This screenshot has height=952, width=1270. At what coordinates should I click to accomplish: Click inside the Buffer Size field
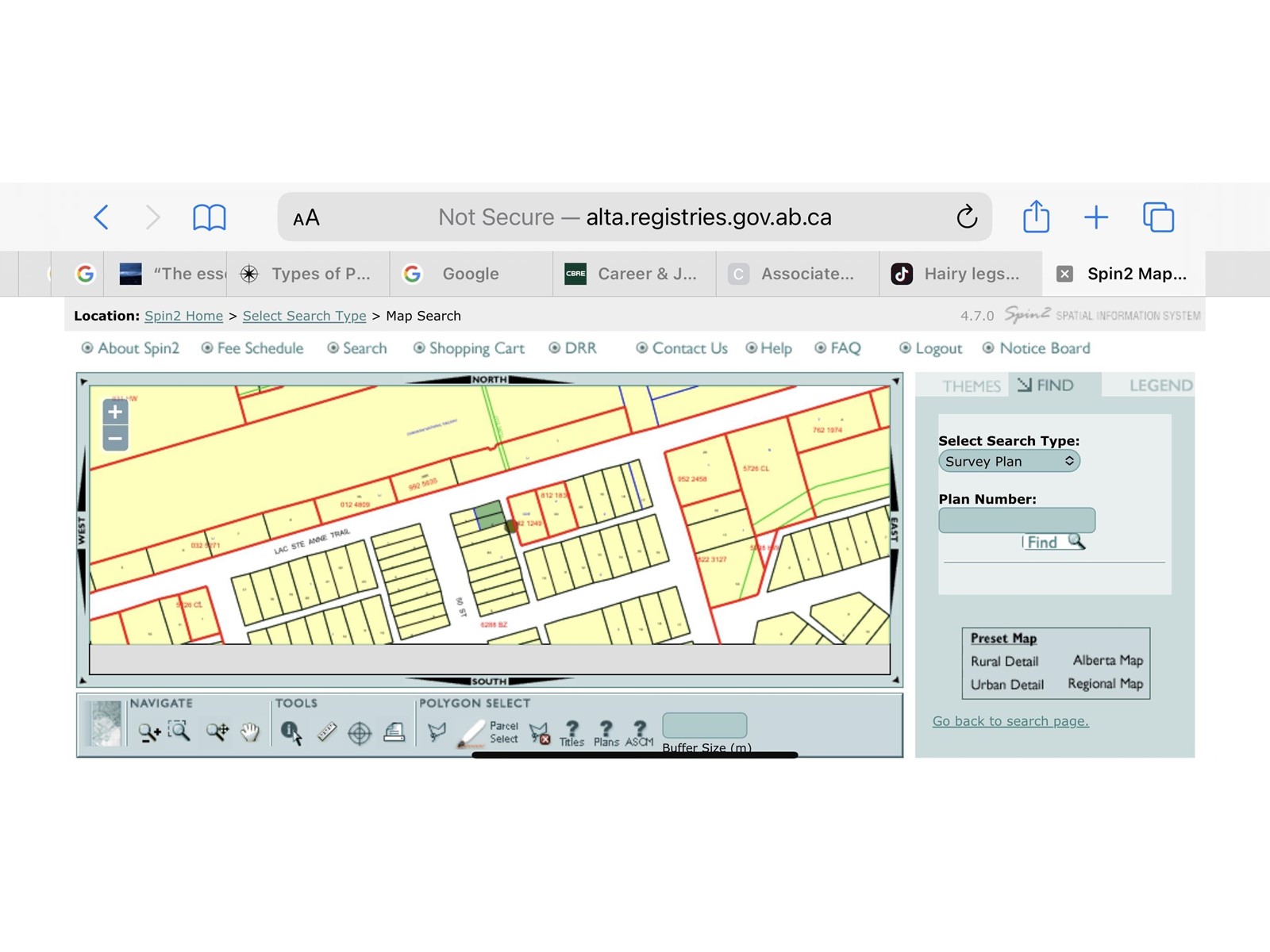coord(704,725)
